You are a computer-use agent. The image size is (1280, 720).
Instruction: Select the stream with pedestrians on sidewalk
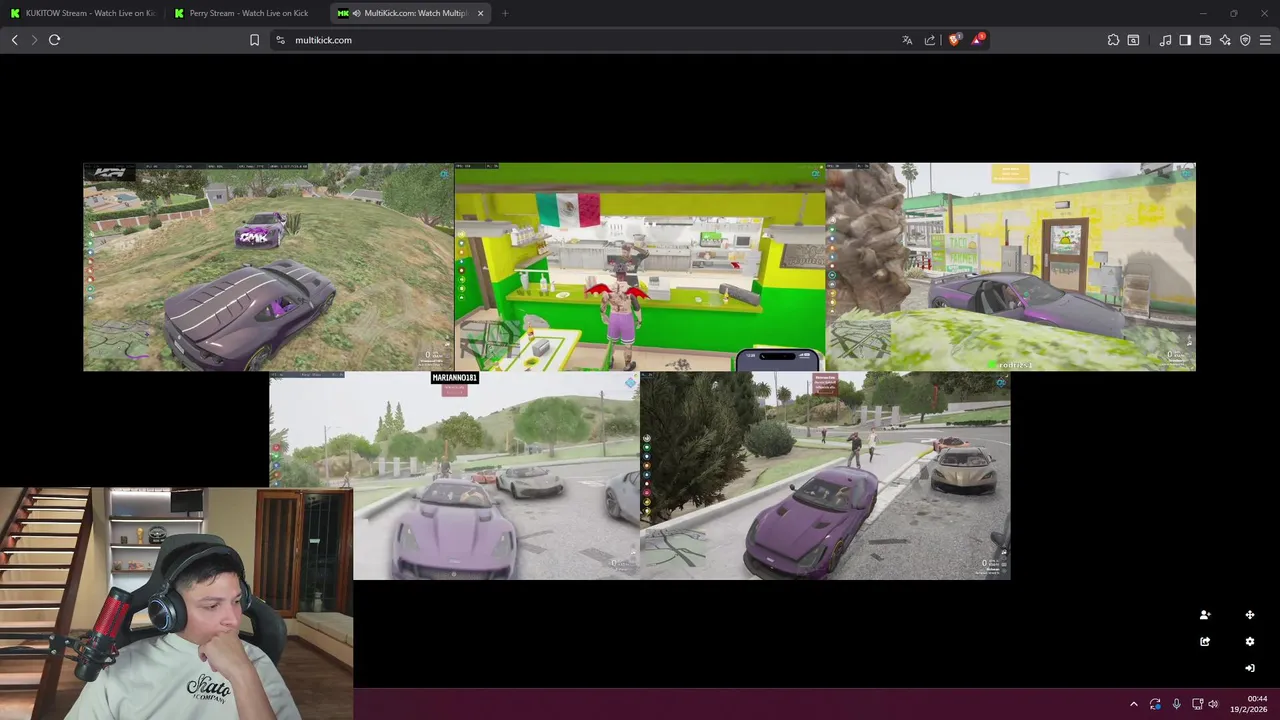click(825, 475)
